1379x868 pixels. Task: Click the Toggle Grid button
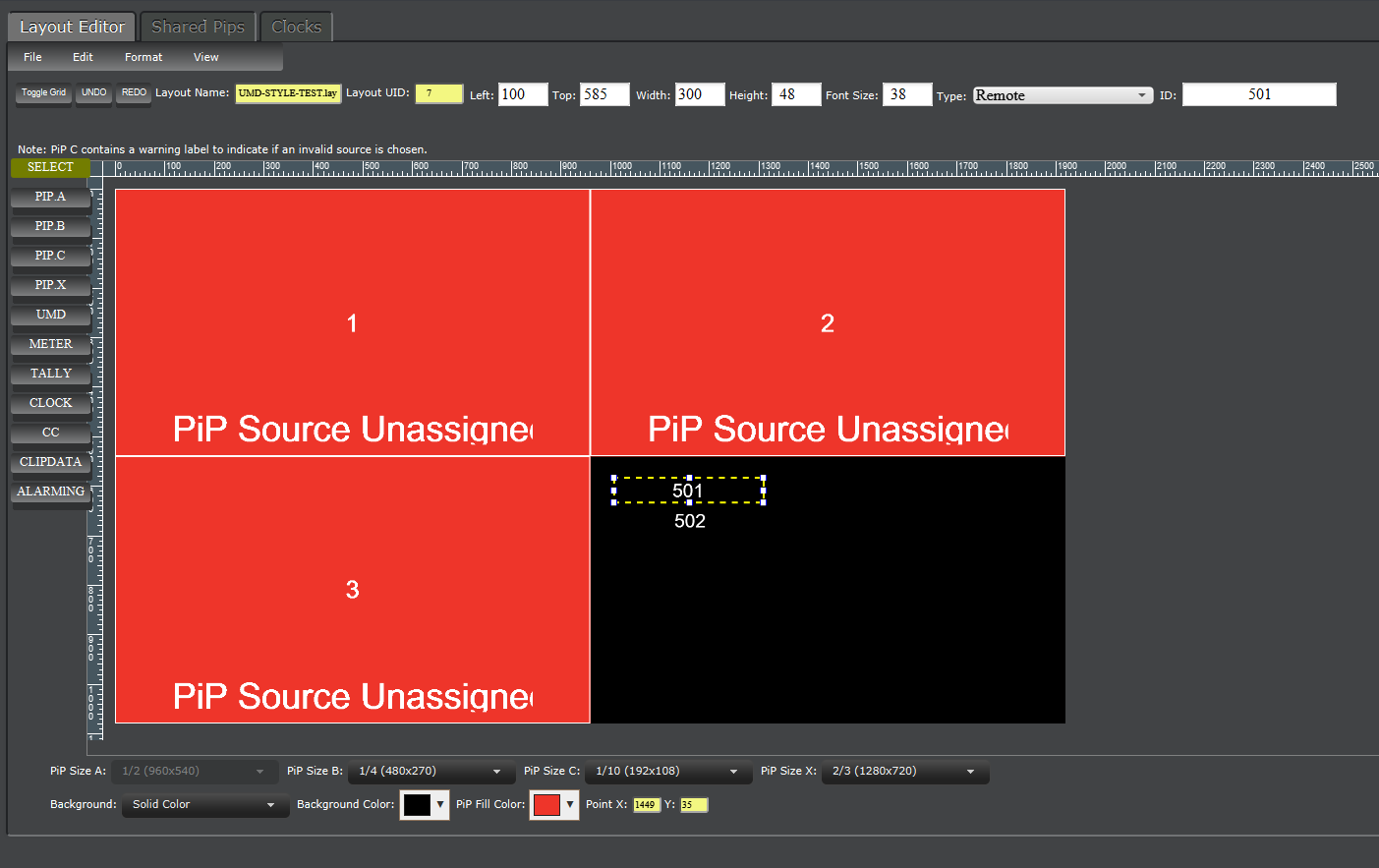43,93
